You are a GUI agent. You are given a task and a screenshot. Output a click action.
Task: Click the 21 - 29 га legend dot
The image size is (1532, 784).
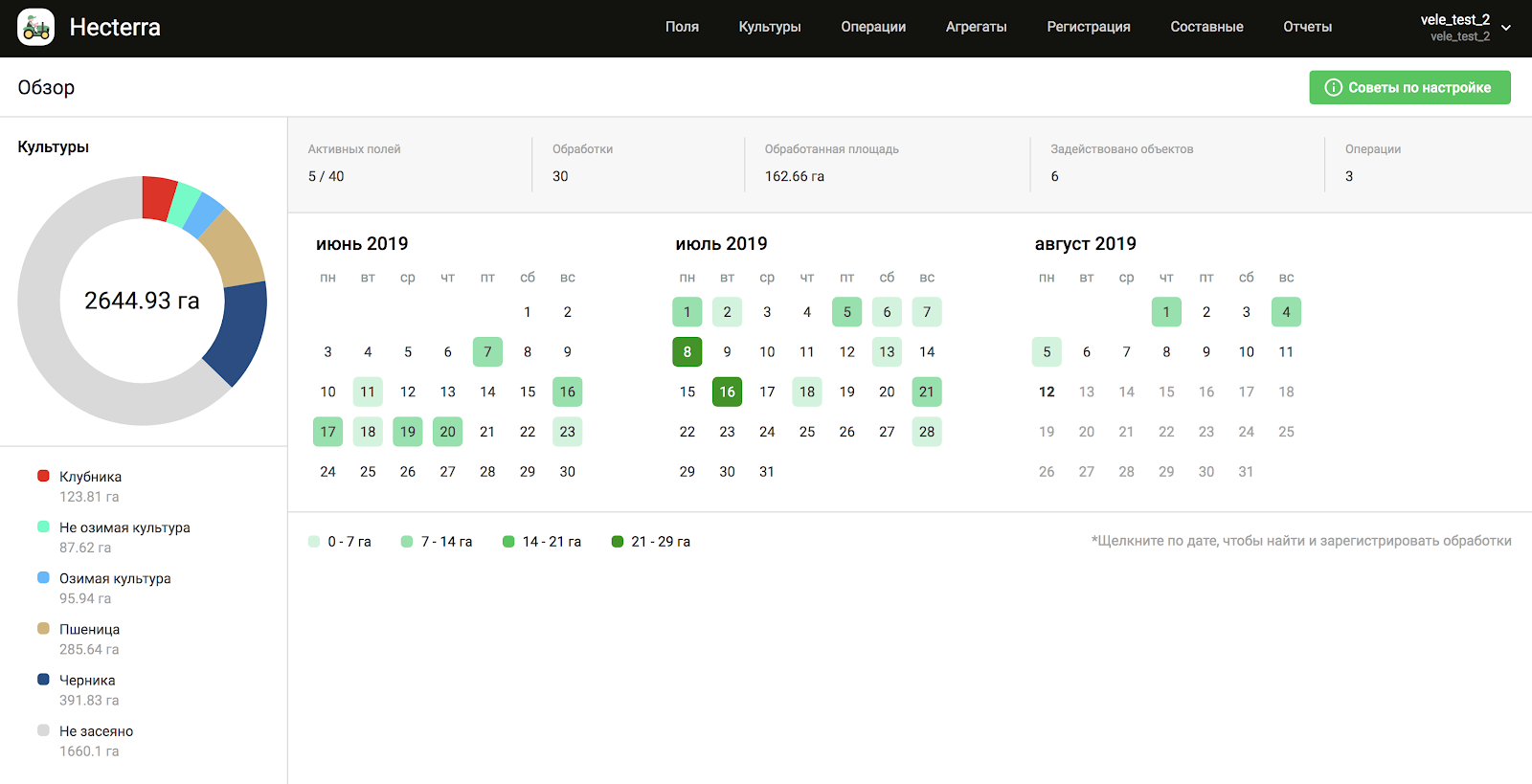[x=618, y=542]
